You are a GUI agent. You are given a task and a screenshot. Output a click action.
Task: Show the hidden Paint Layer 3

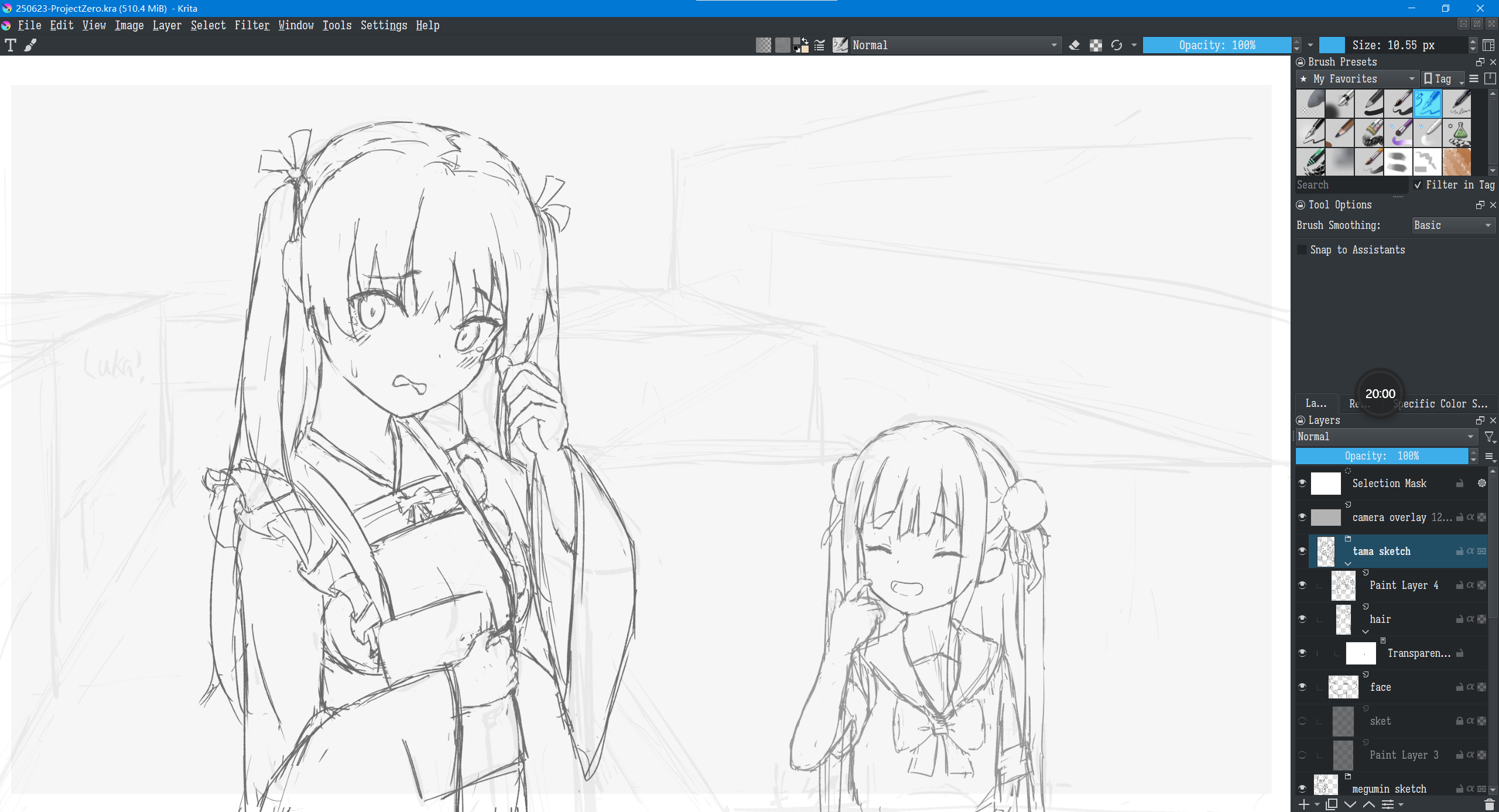(x=1302, y=755)
